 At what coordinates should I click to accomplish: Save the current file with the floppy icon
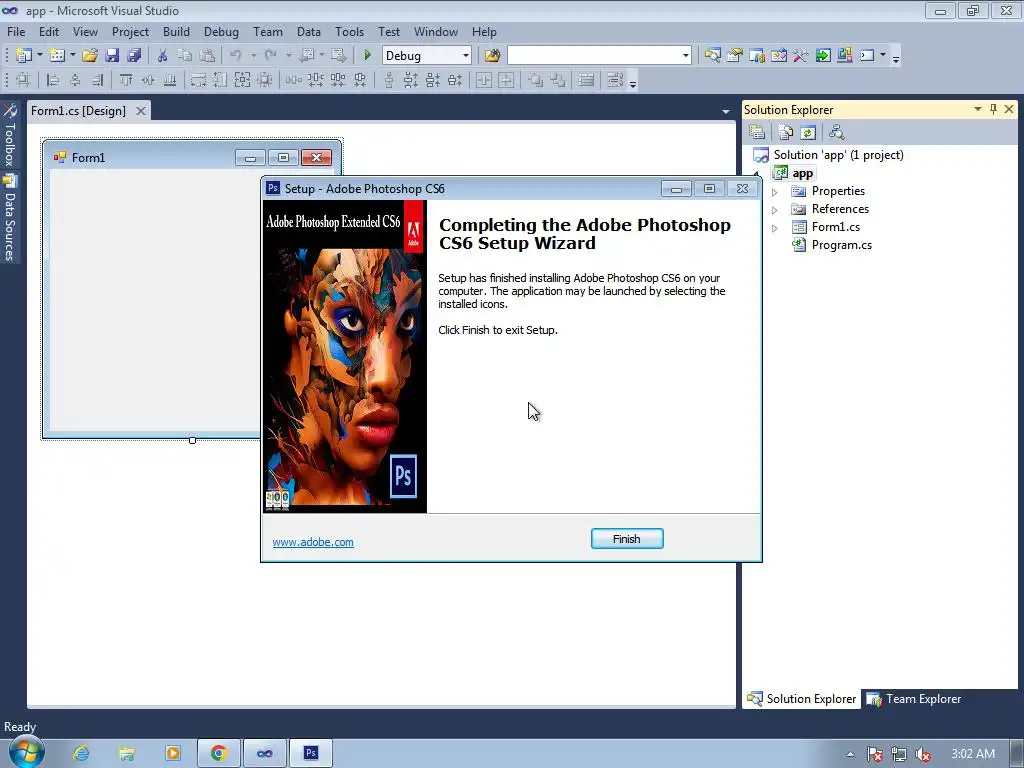(112, 56)
